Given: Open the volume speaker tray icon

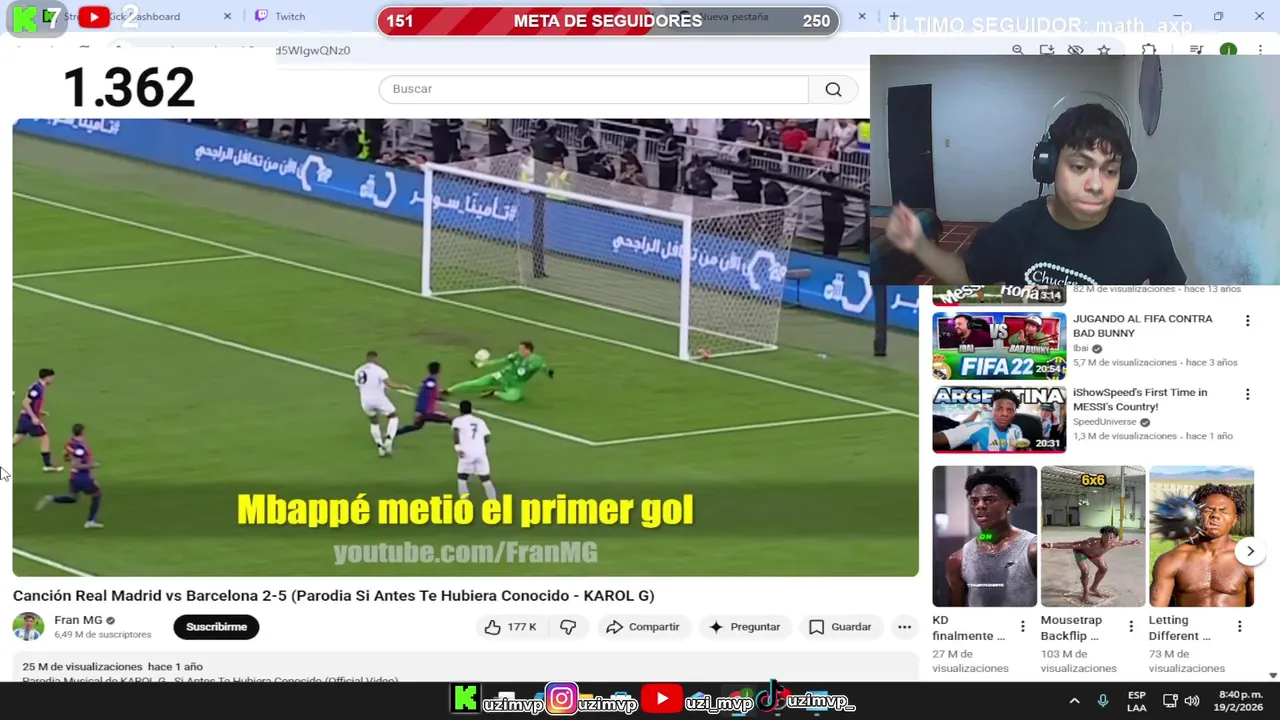Looking at the screenshot, I should pos(1191,701).
